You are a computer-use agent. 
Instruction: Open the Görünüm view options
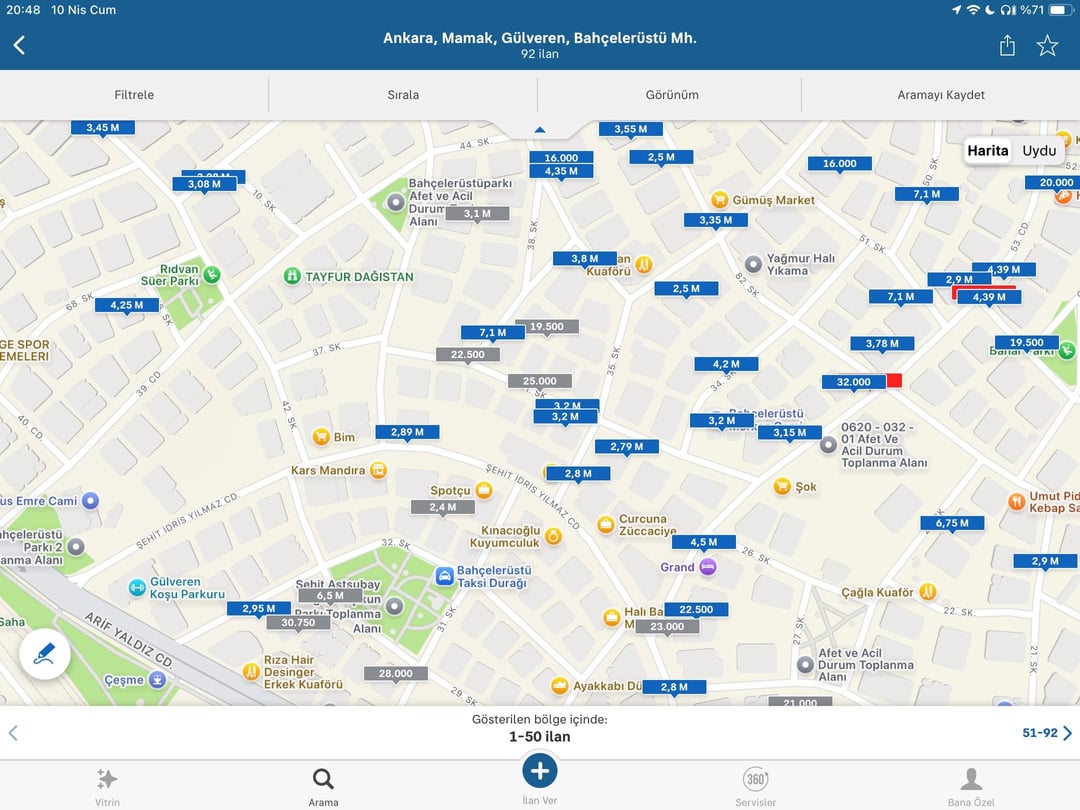click(x=672, y=95)
